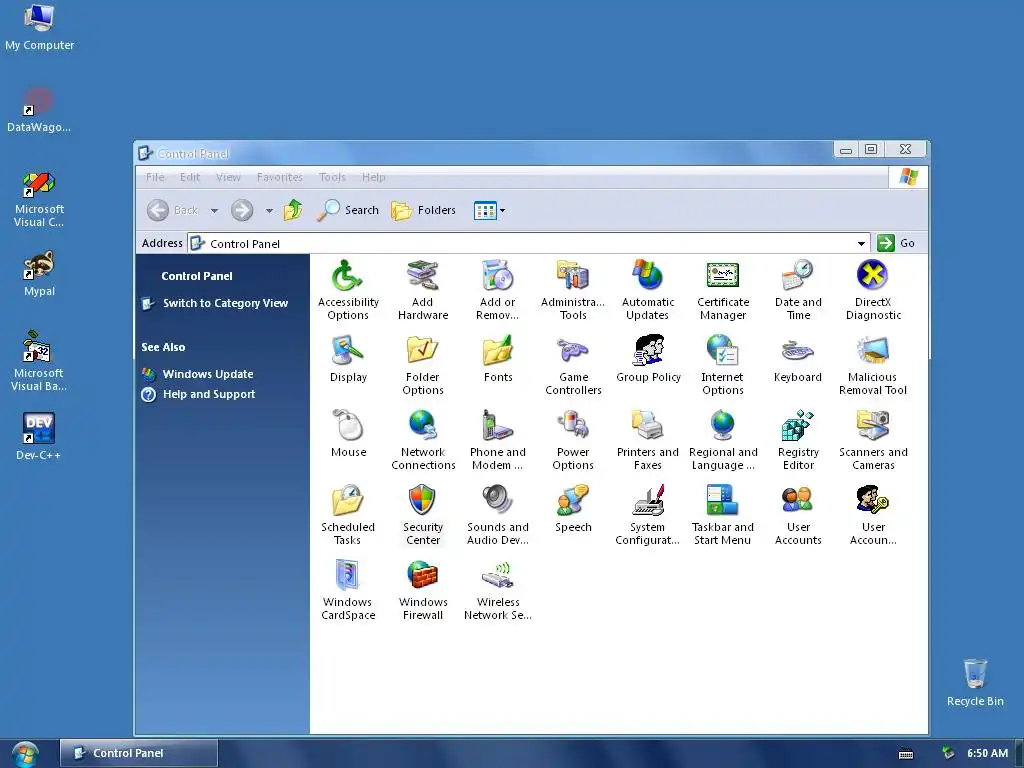
Task: Open the Speech applet
Action: (573, 509)
